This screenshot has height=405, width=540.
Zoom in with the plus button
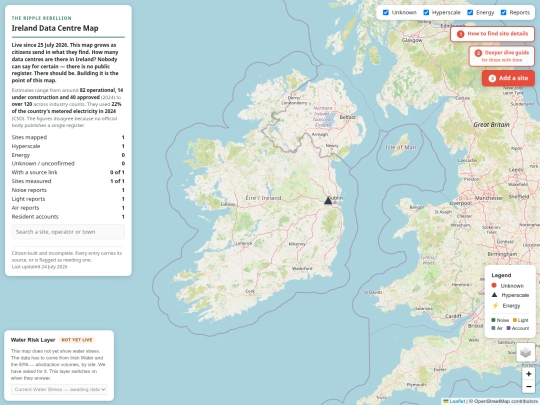coord(529,374)
